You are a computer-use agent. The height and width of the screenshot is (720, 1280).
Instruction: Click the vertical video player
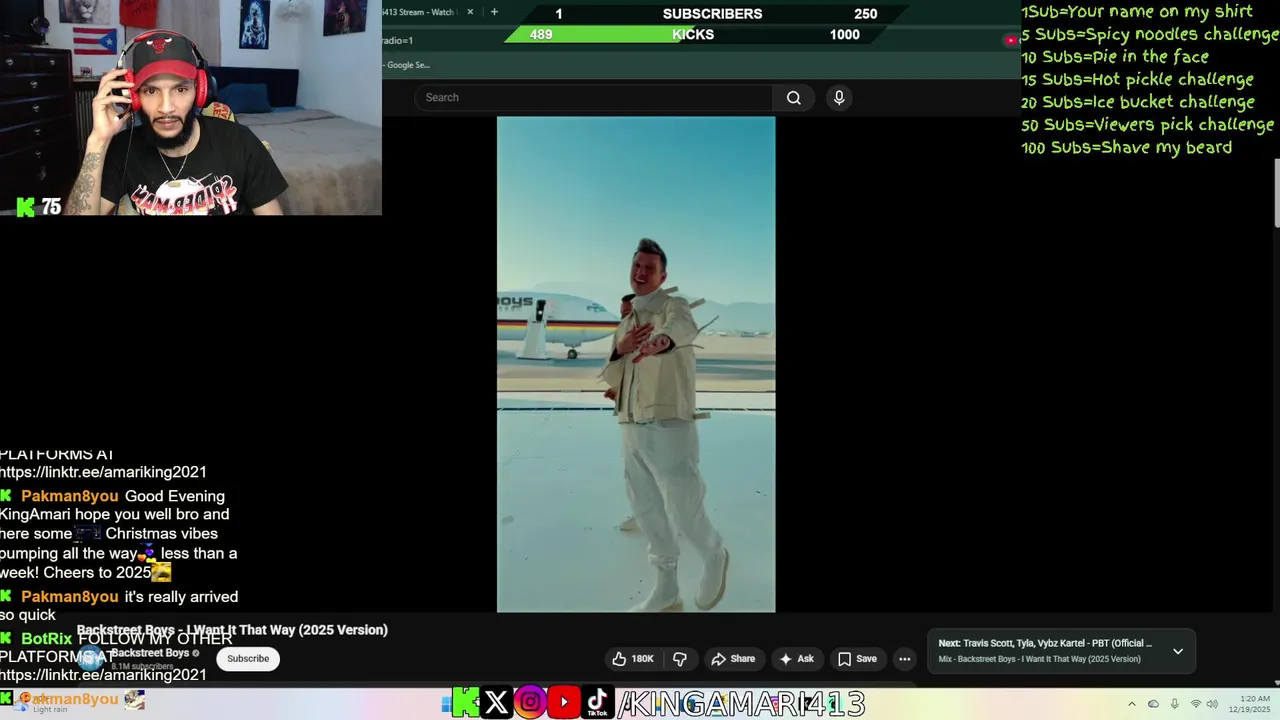(636, 364)
